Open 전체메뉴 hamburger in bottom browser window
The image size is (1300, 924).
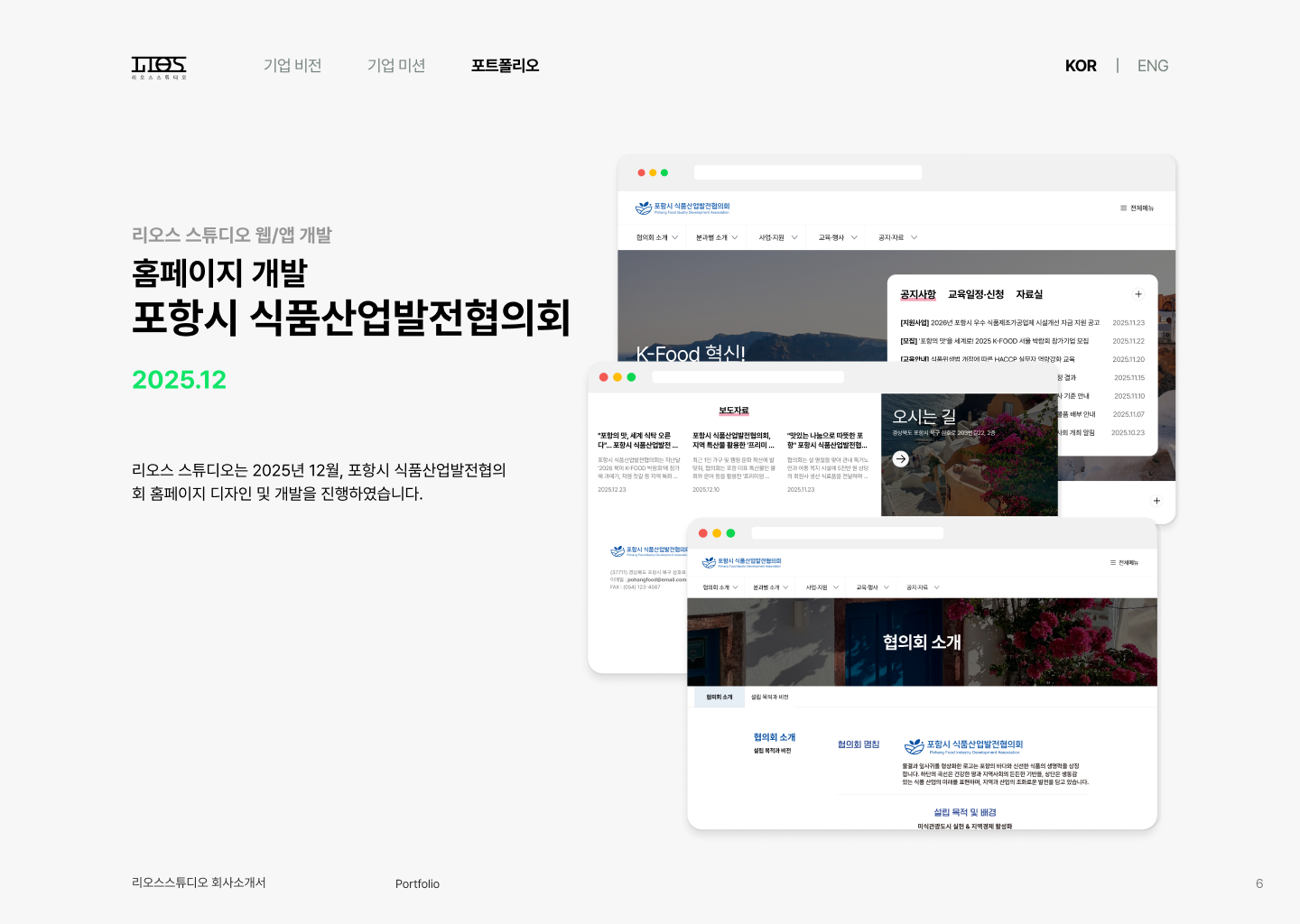pos(1124,562)
